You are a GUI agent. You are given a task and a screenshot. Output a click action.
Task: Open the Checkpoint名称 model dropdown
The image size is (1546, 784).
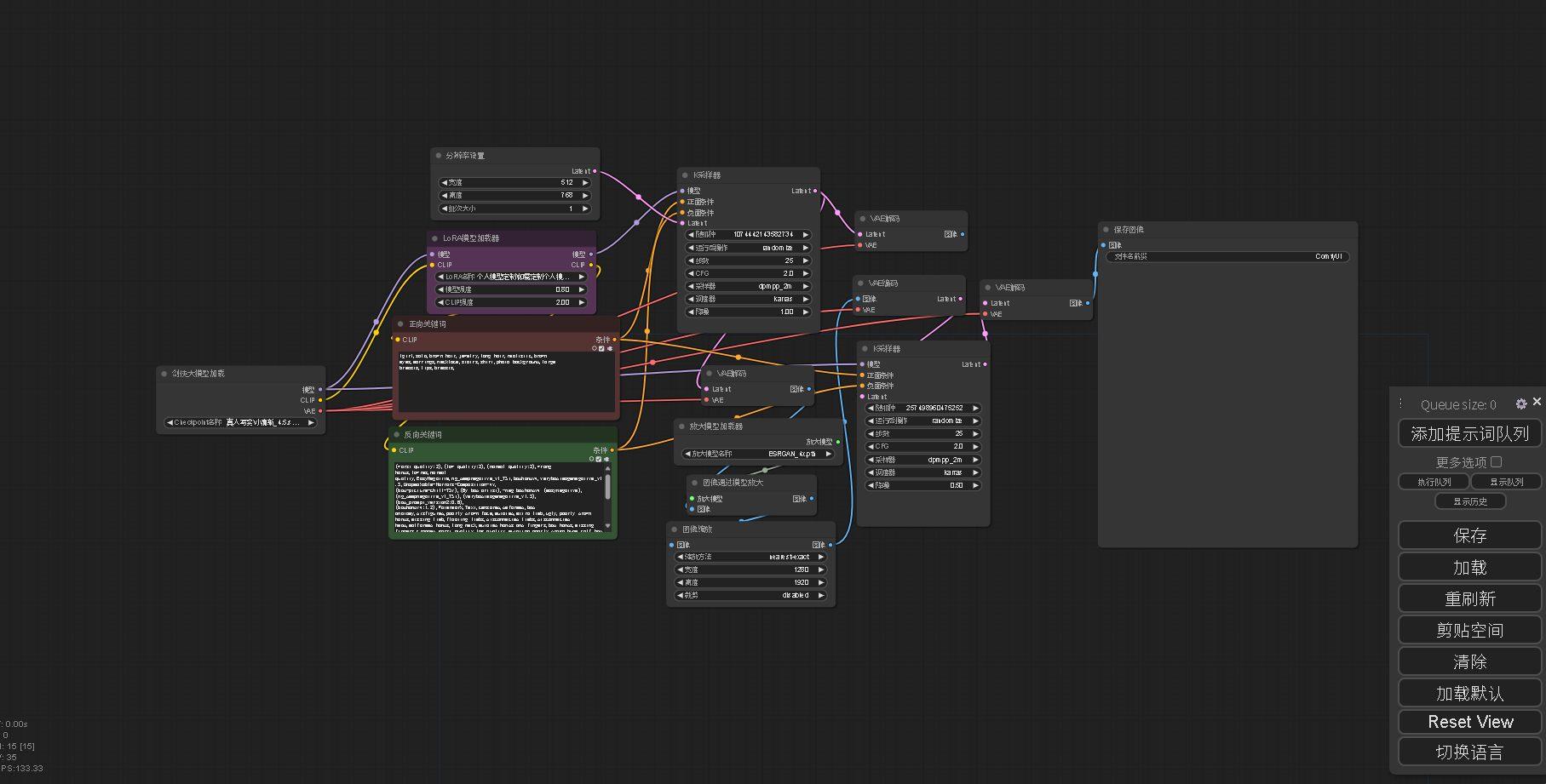(240, 422)
